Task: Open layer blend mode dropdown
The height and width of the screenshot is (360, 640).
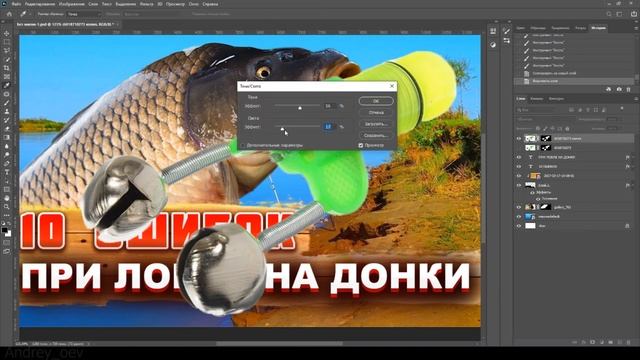Action: [545, 120]
